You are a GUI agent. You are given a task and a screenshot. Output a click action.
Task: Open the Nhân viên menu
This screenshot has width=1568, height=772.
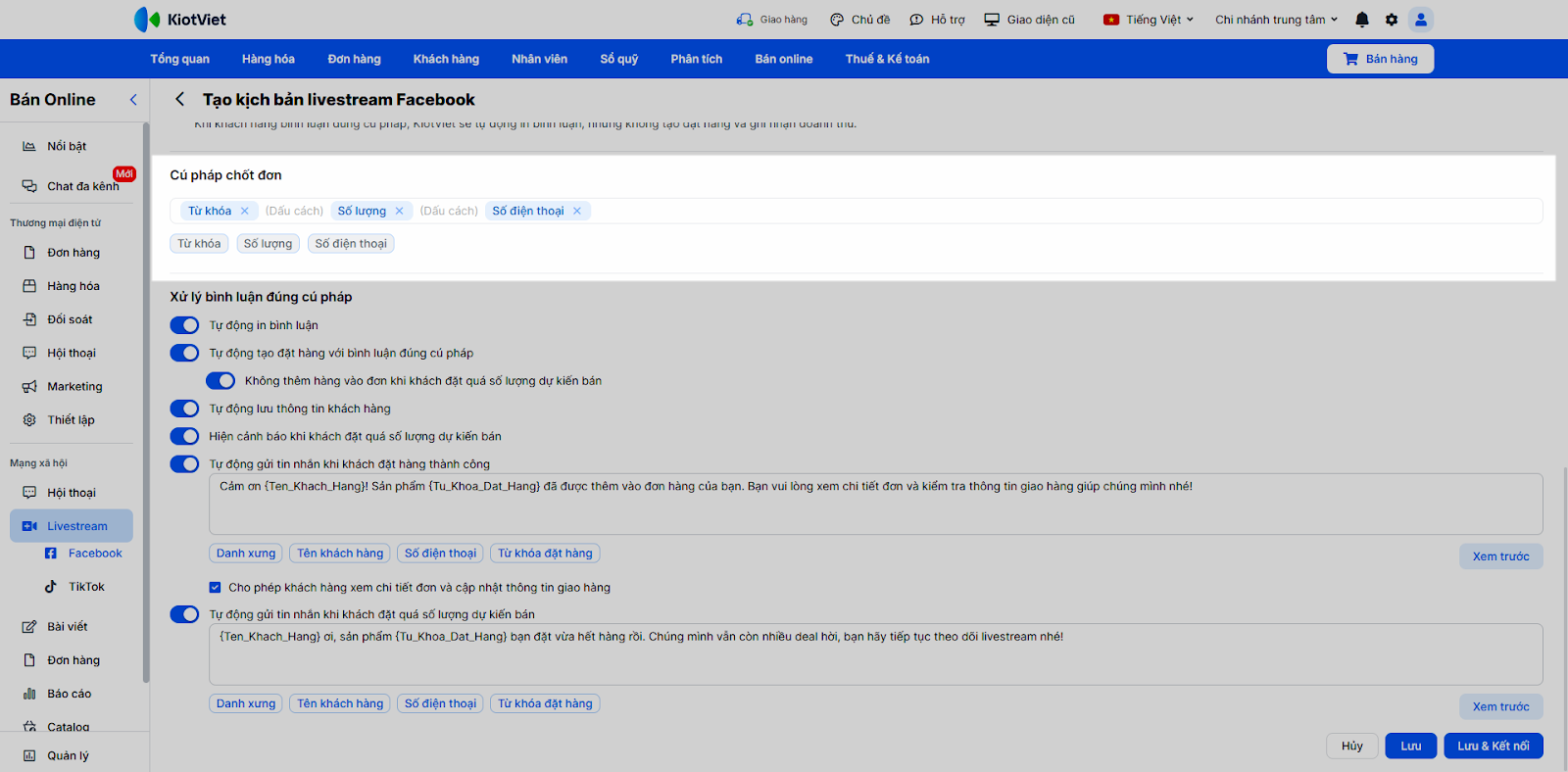(x=539, y=59)
